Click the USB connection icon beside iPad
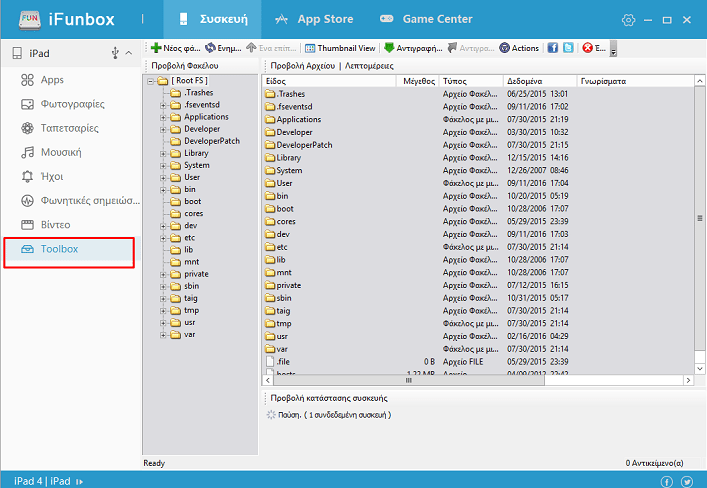 pos(115,53)
